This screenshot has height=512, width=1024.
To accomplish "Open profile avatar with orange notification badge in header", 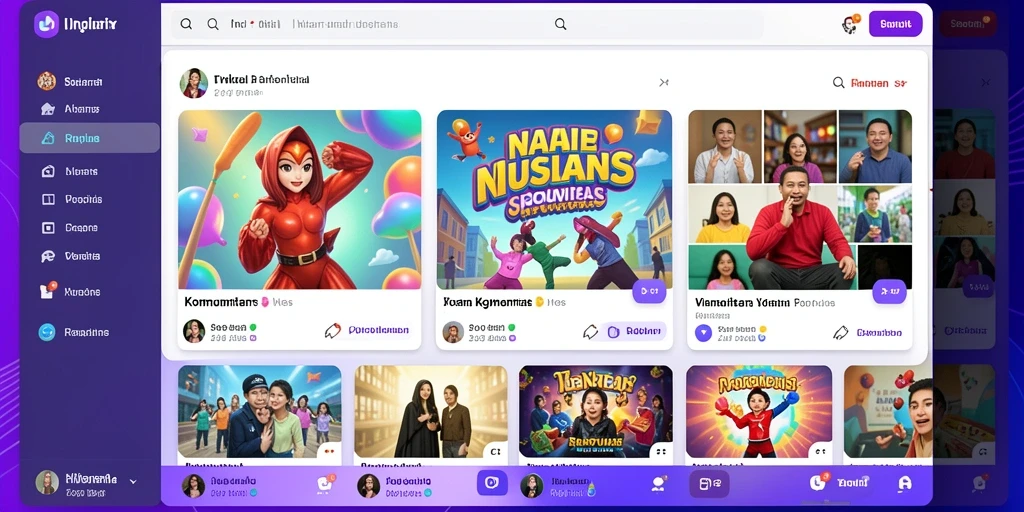I will (850, 24).
